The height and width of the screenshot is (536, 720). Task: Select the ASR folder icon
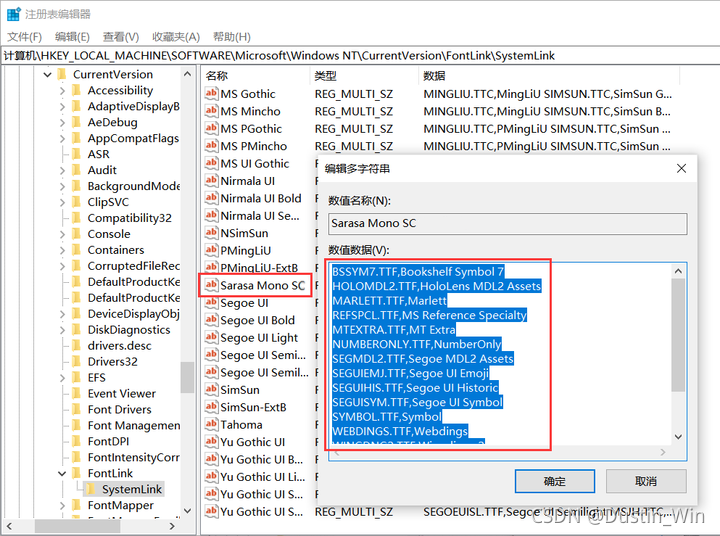click(x=77, y=154)
